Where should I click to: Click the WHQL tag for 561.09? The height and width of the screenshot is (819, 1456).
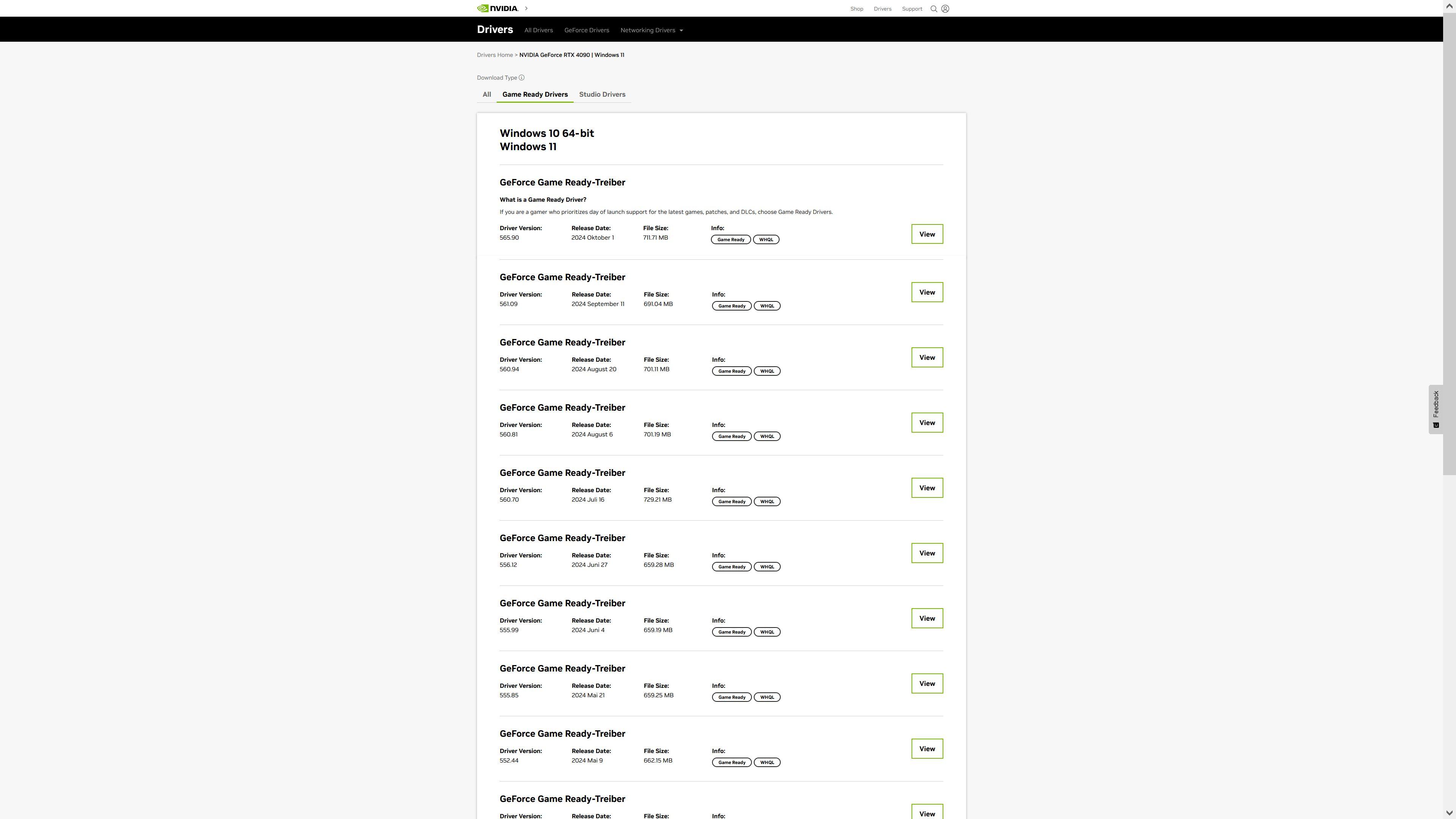pyautogui.click(x=767, y=306)
